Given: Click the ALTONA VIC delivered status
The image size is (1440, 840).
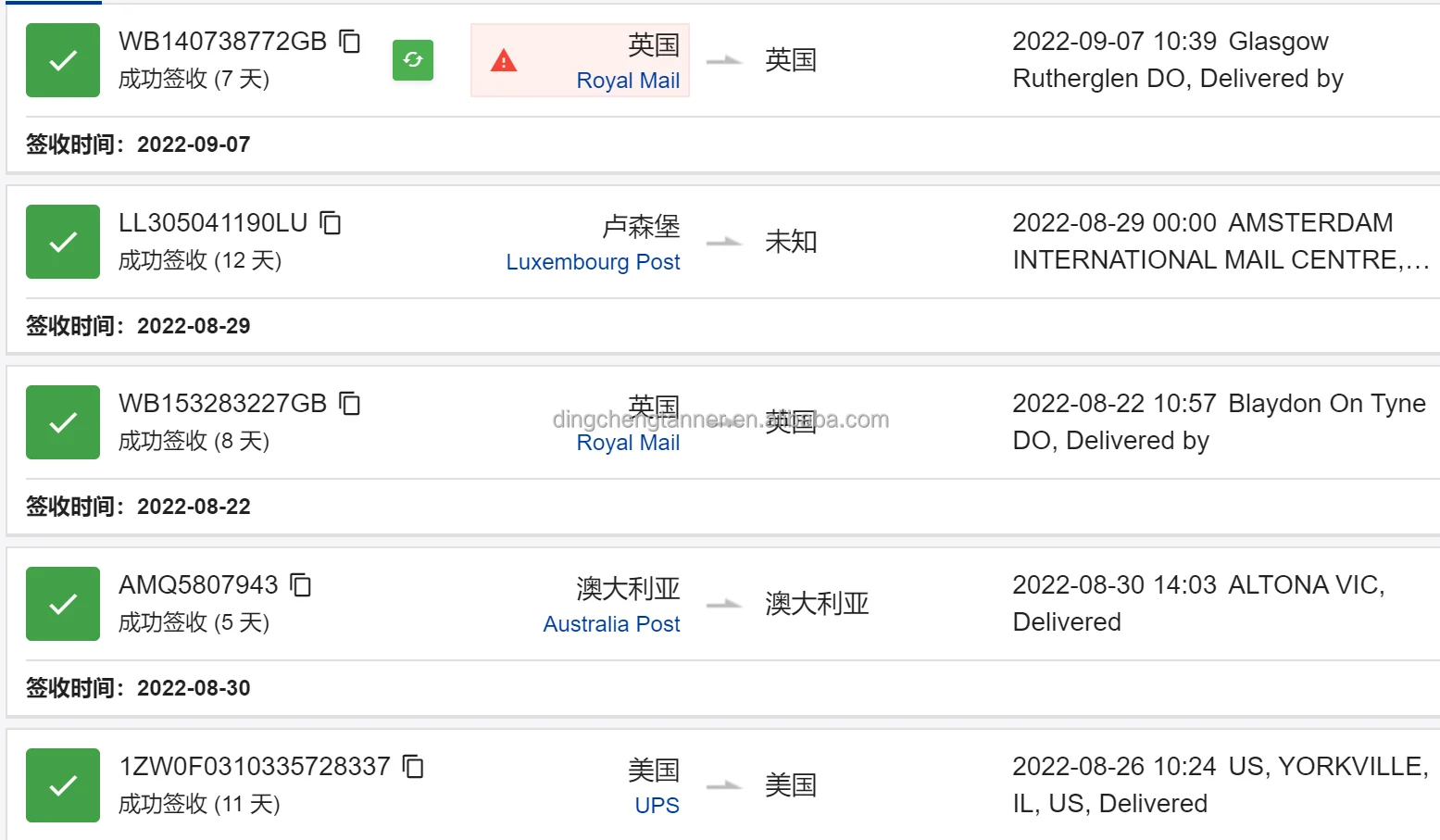Looking at the screenshot, I should [1197, 604].
